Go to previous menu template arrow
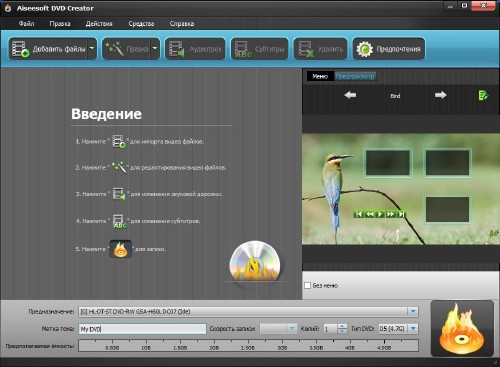Viewport: 500px width, 367px height. tap(350, 95)
